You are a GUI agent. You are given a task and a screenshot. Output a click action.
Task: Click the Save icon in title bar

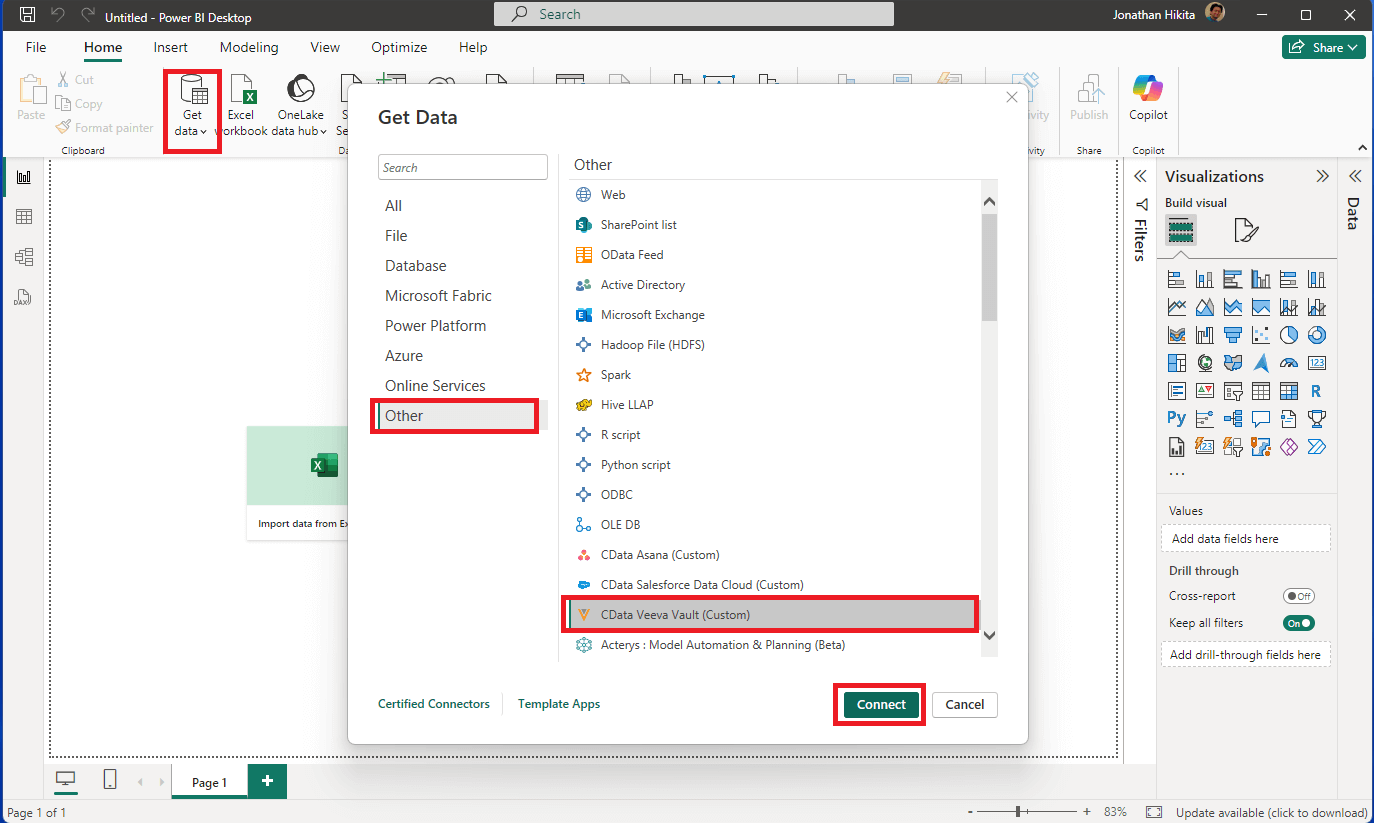pos(28,16)
